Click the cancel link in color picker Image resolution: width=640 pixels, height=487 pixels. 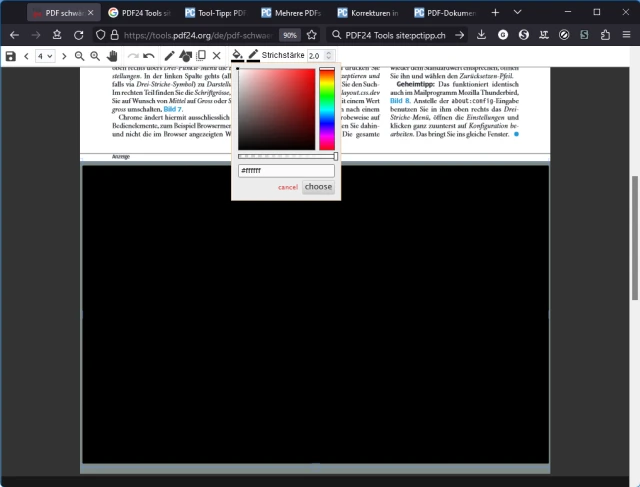click(288, 187)
